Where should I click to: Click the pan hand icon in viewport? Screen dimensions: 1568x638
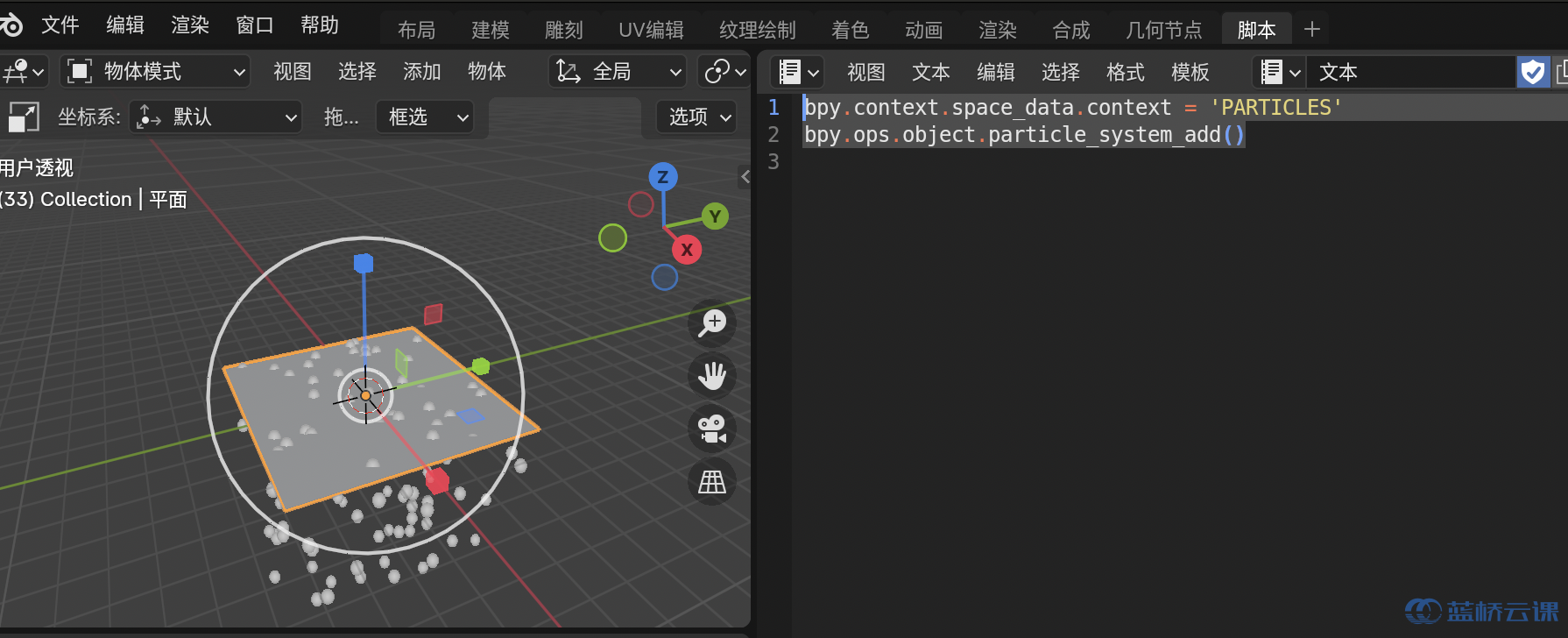coord(712,376)
